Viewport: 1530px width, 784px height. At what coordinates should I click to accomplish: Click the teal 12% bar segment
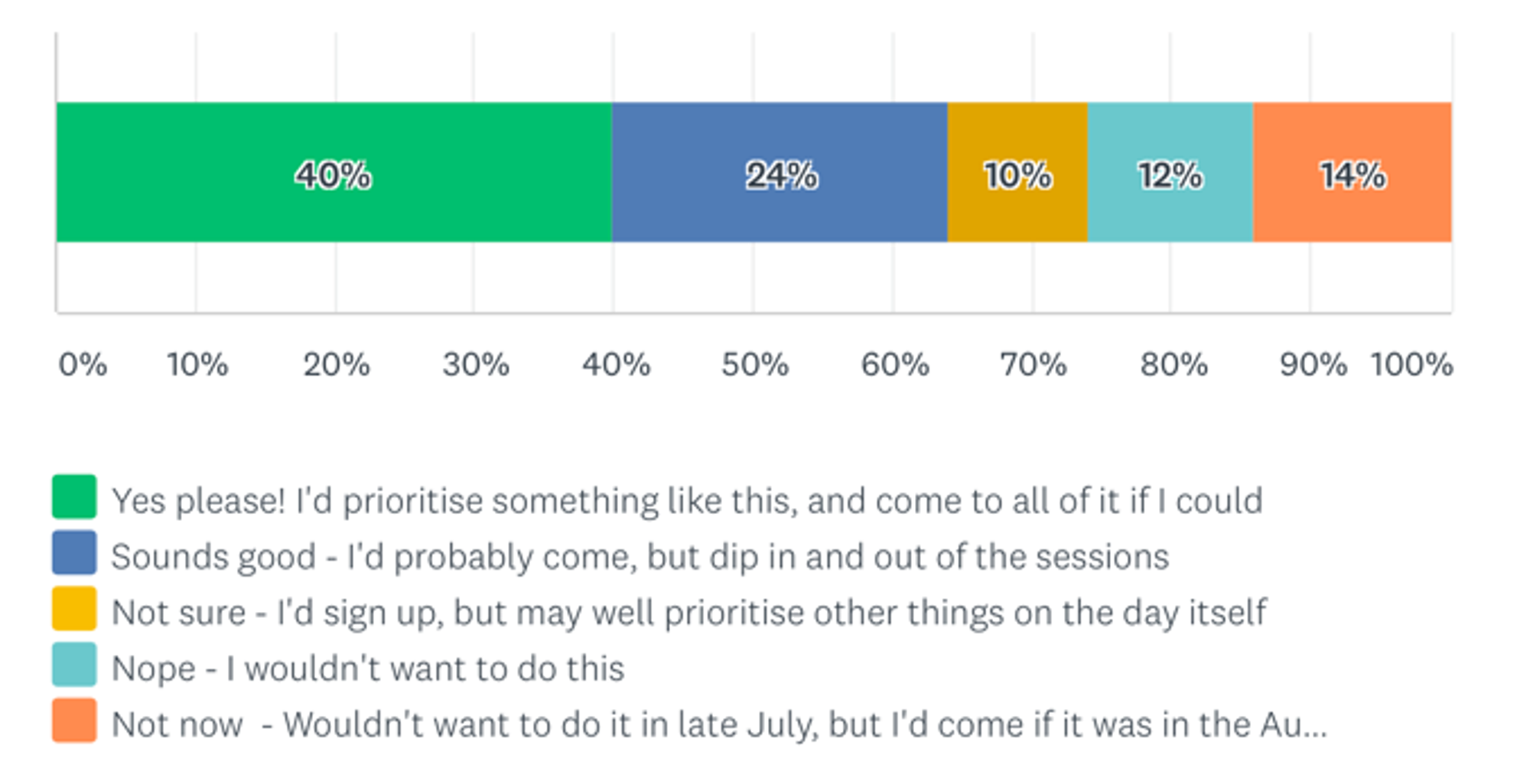coord(1170,173)
